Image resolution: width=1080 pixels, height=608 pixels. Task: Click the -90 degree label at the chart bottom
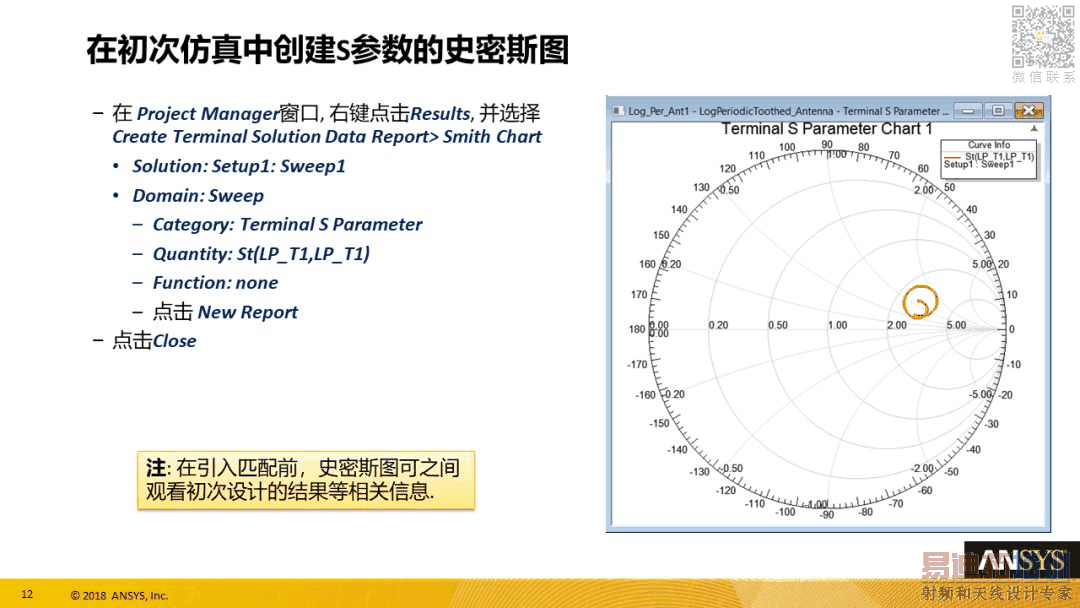(x=827, y=514)
